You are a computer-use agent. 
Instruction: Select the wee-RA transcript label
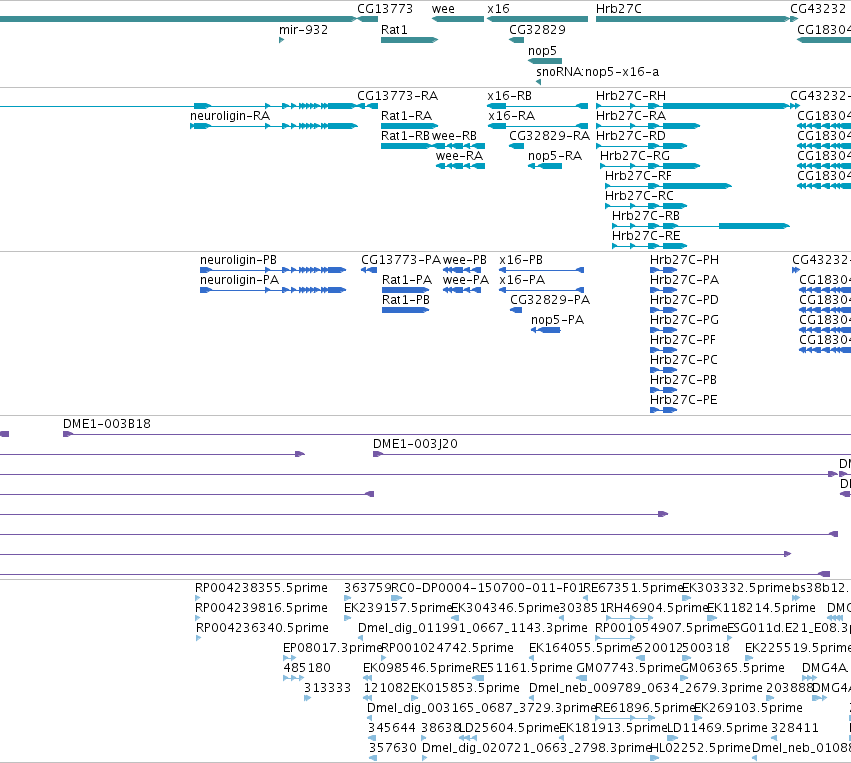pyautogui.click(x=459, y=156)
